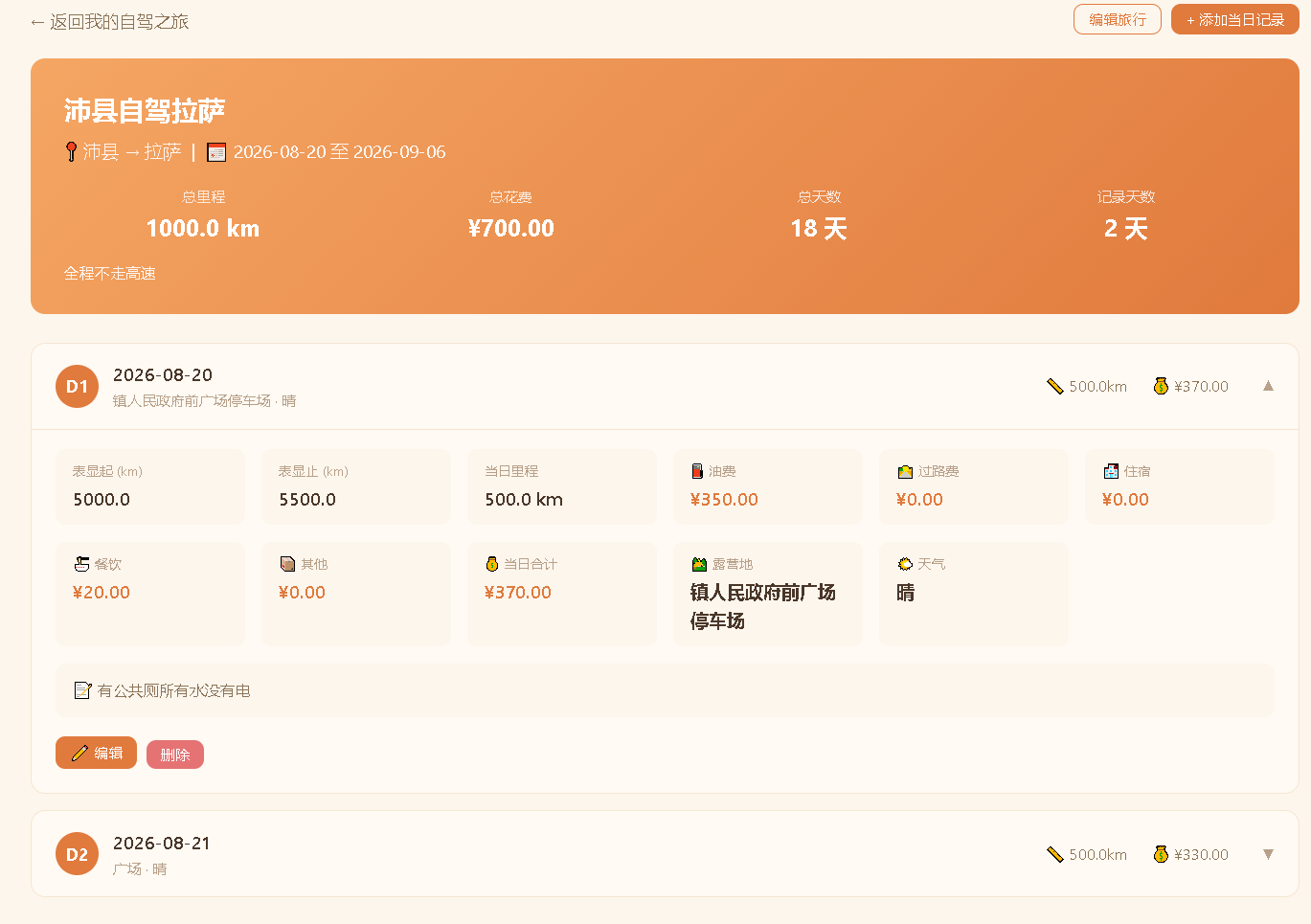
Task: Click the orange 编辑 button for D1
Action: tap(96, 753)
